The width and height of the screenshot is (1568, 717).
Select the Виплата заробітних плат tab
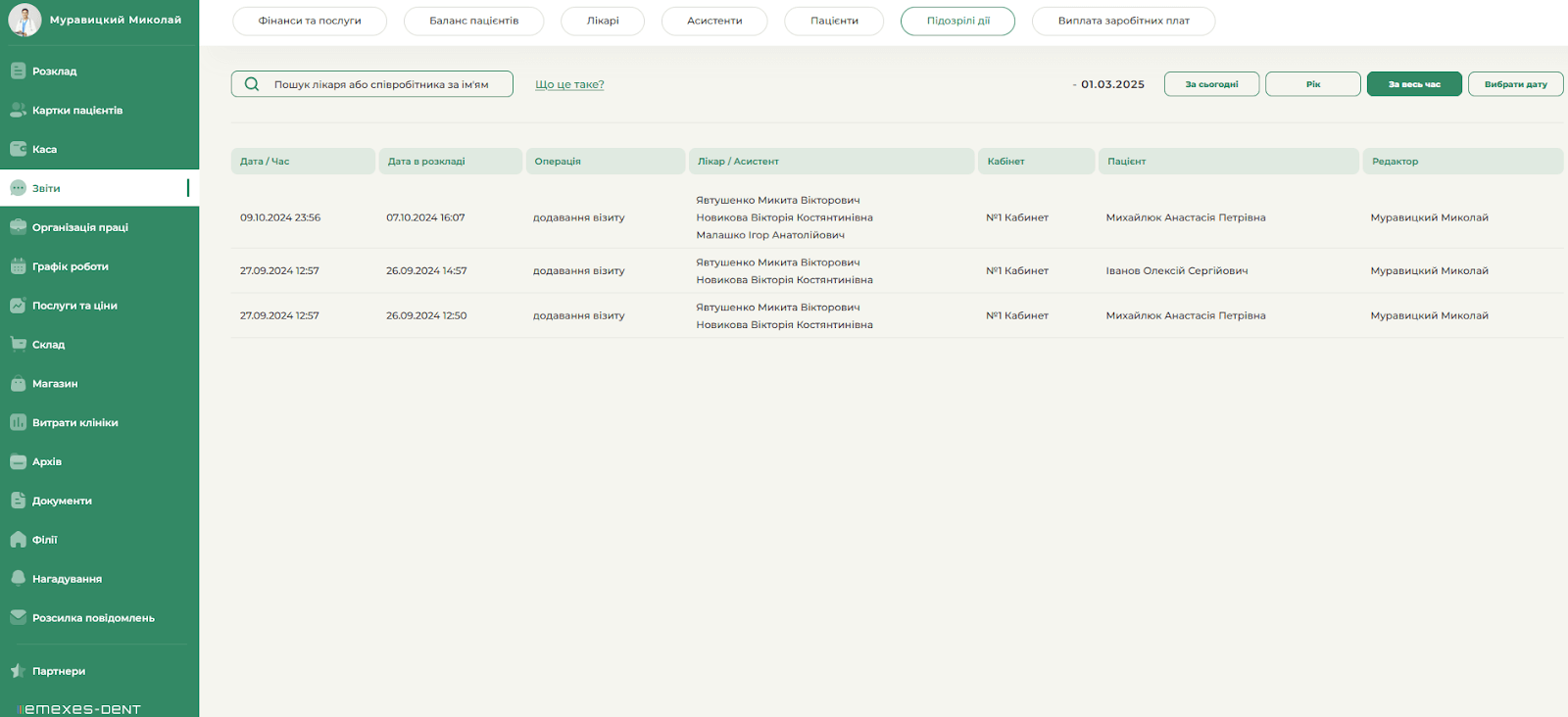click(1123, 21)
